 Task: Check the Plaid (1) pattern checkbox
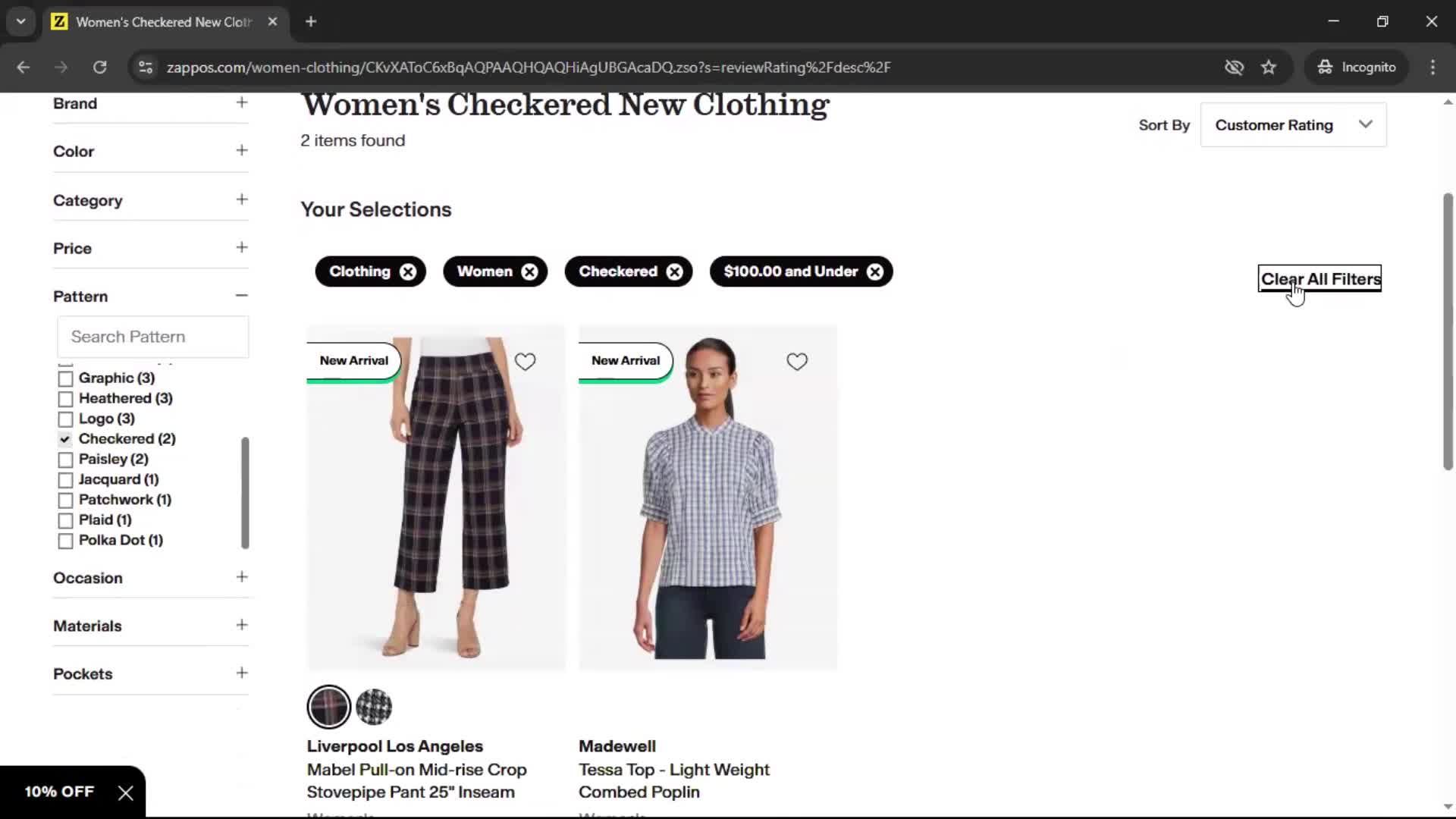coord(66,520)
